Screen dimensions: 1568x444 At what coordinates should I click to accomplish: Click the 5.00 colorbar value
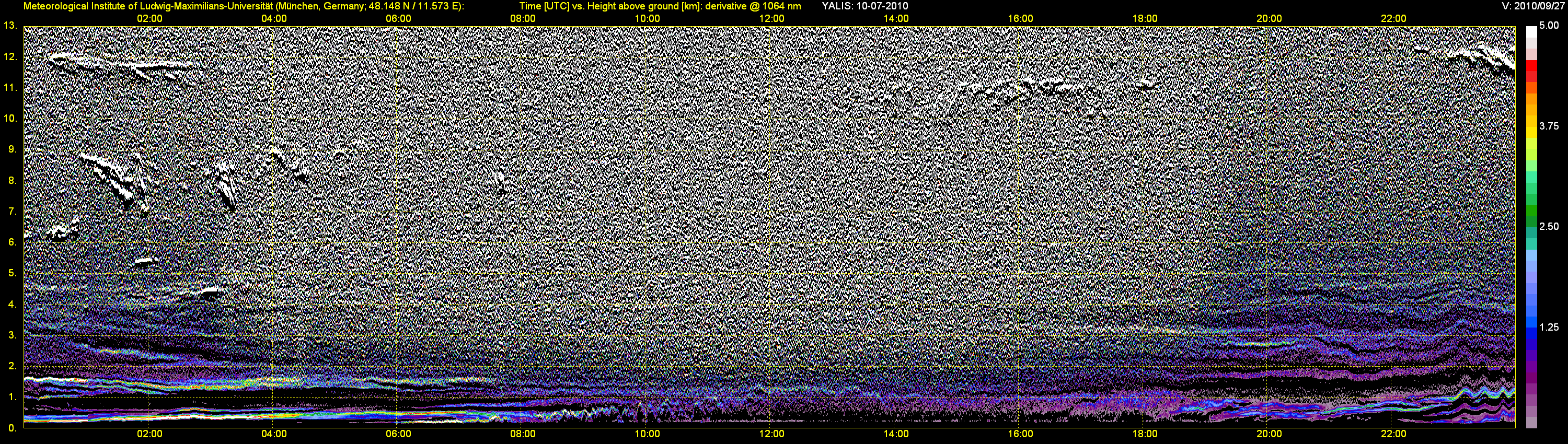pos(1549,26)
